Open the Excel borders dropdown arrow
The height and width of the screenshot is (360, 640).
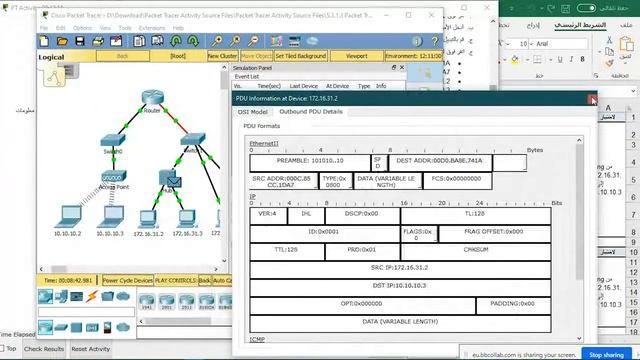(x=527, y=60)
